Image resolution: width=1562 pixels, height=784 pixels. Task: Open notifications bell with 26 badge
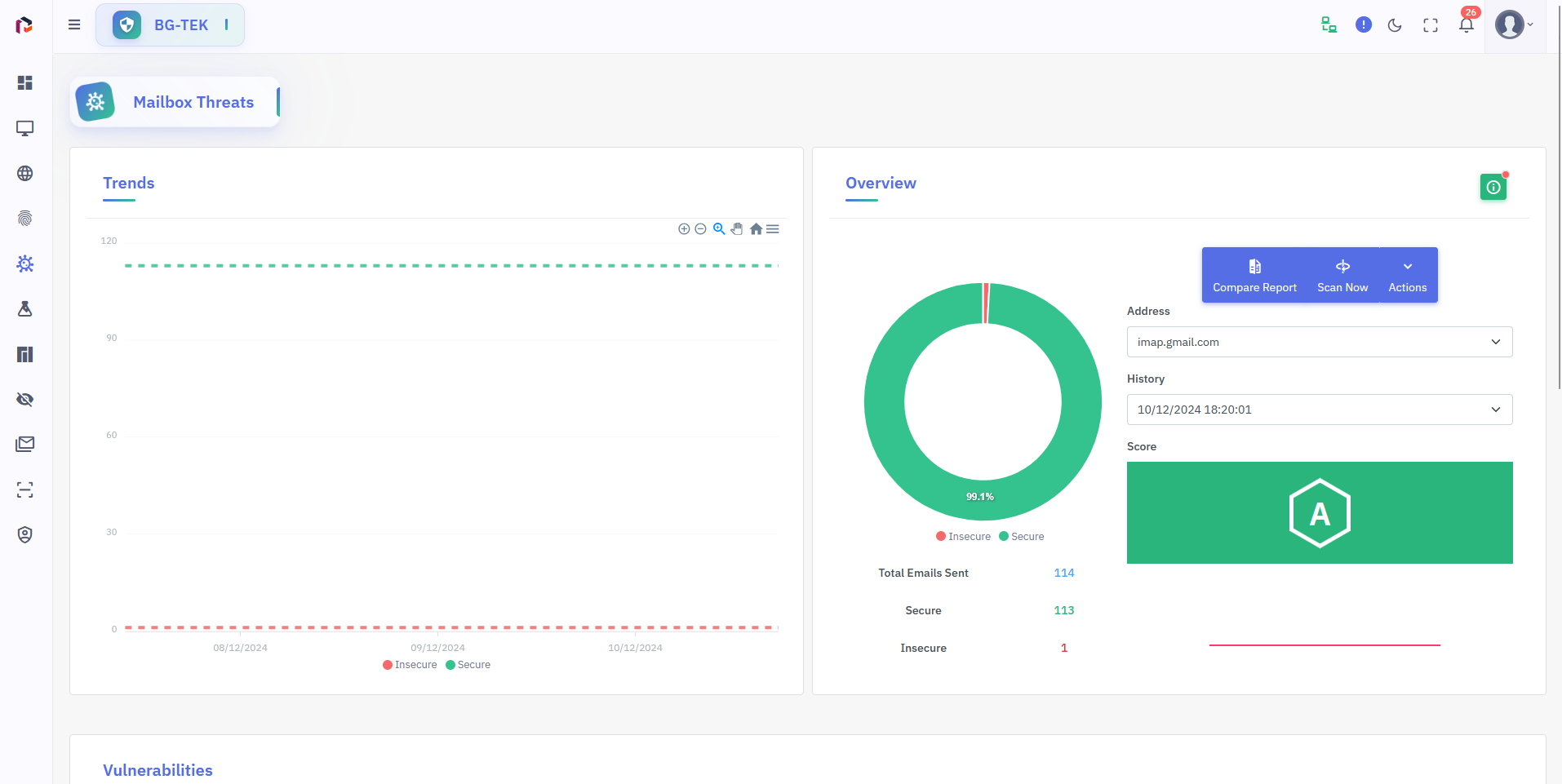(x=1467, y=25)
